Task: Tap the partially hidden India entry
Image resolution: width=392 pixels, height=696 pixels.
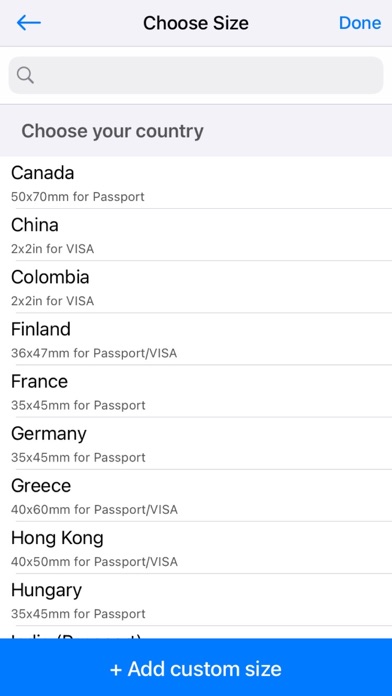Action: [196, 633]
